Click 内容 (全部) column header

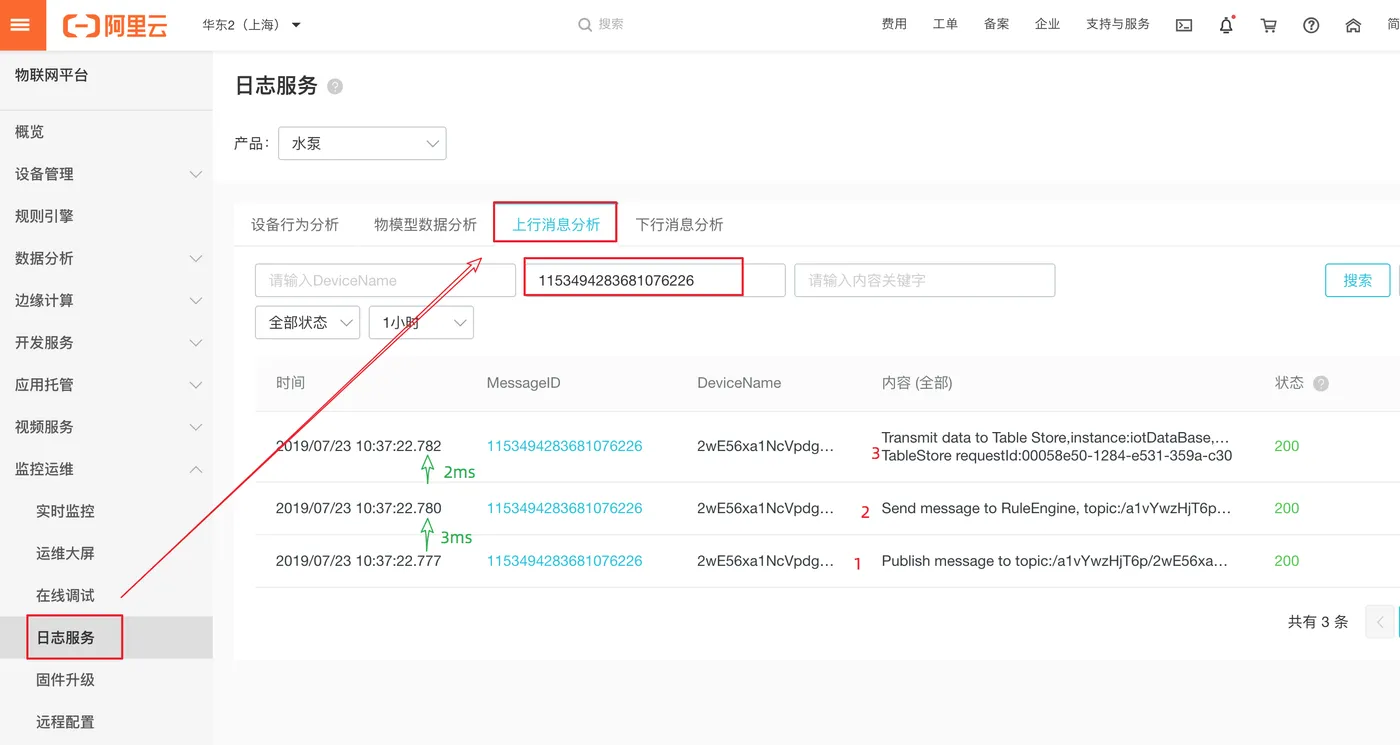916,383
